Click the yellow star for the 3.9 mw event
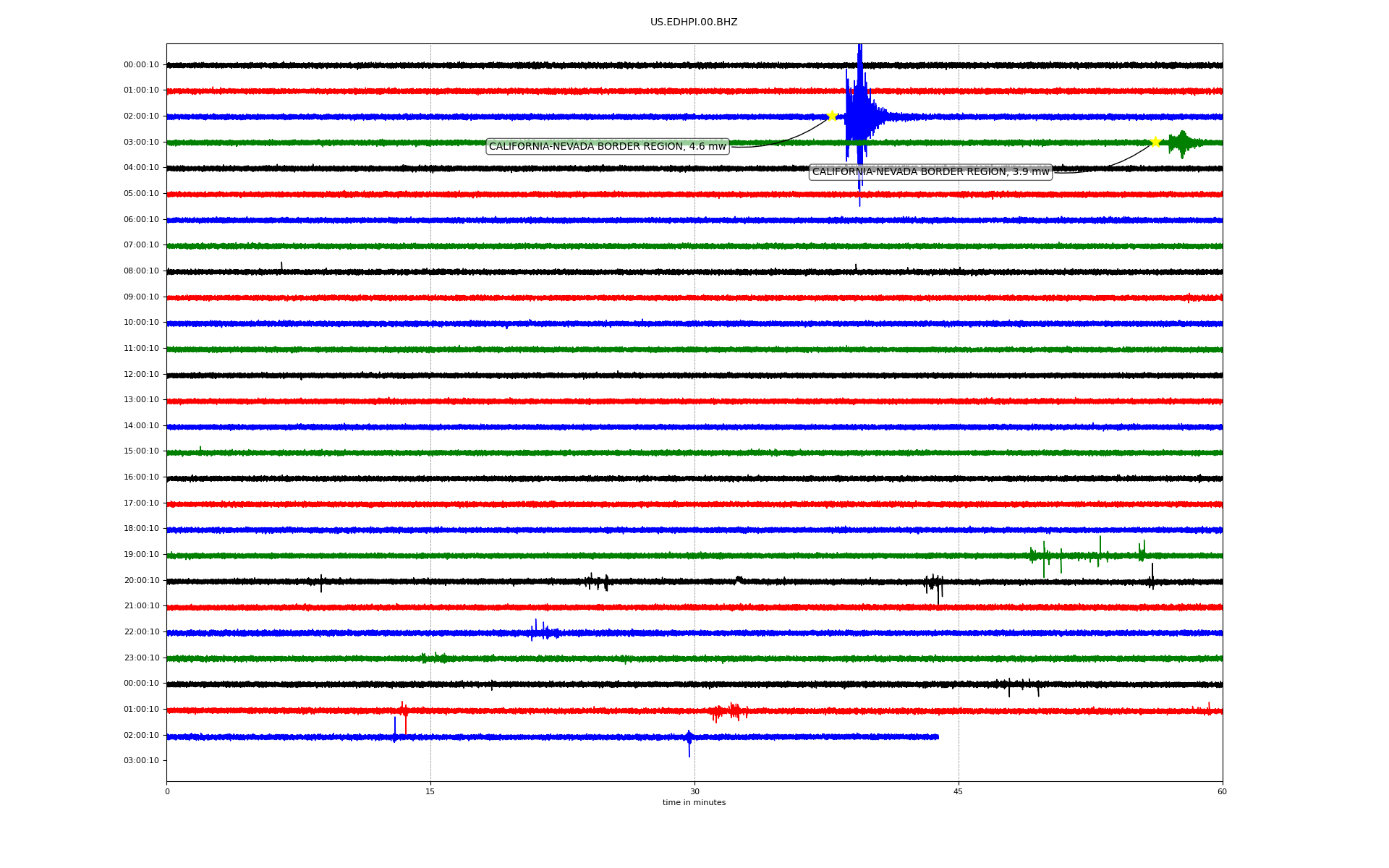The width and height of the screenshot is (1389, 868). (1155, 142)
